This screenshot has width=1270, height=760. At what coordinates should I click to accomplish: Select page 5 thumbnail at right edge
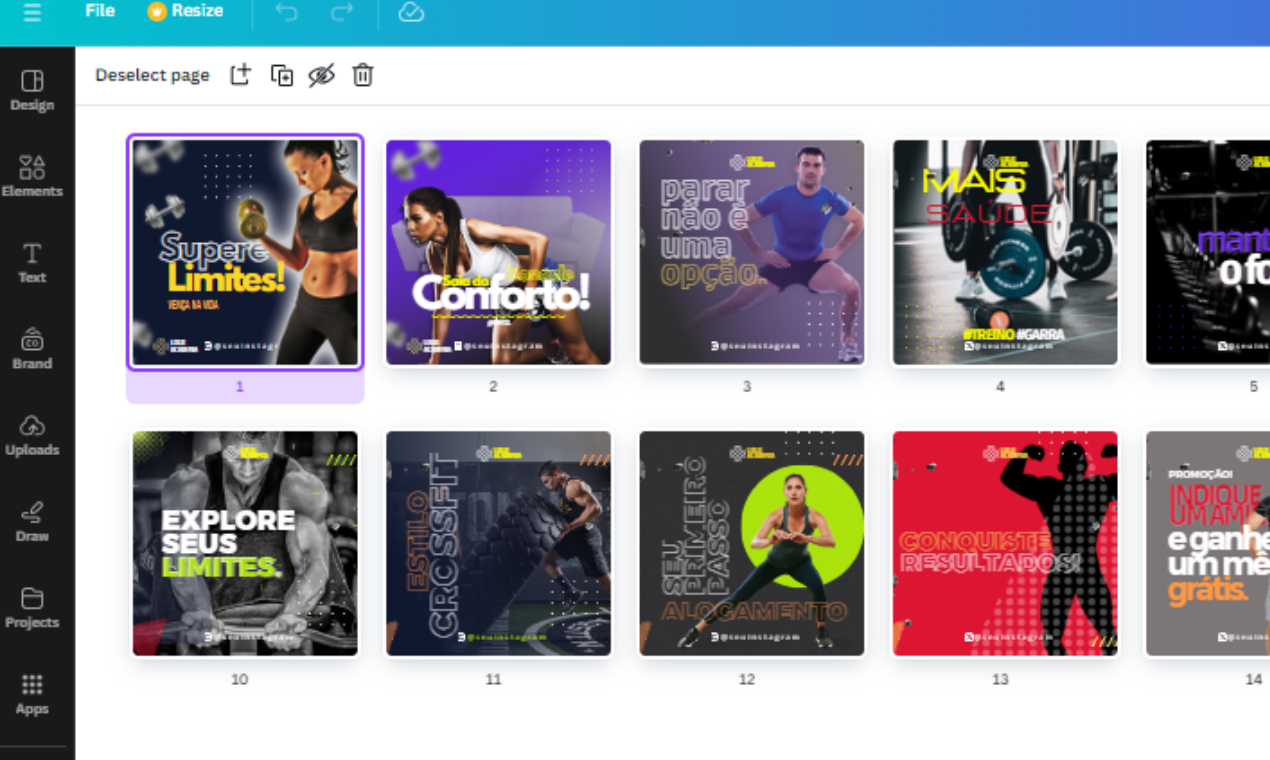pyautogui.click(x=1208, y=252)
